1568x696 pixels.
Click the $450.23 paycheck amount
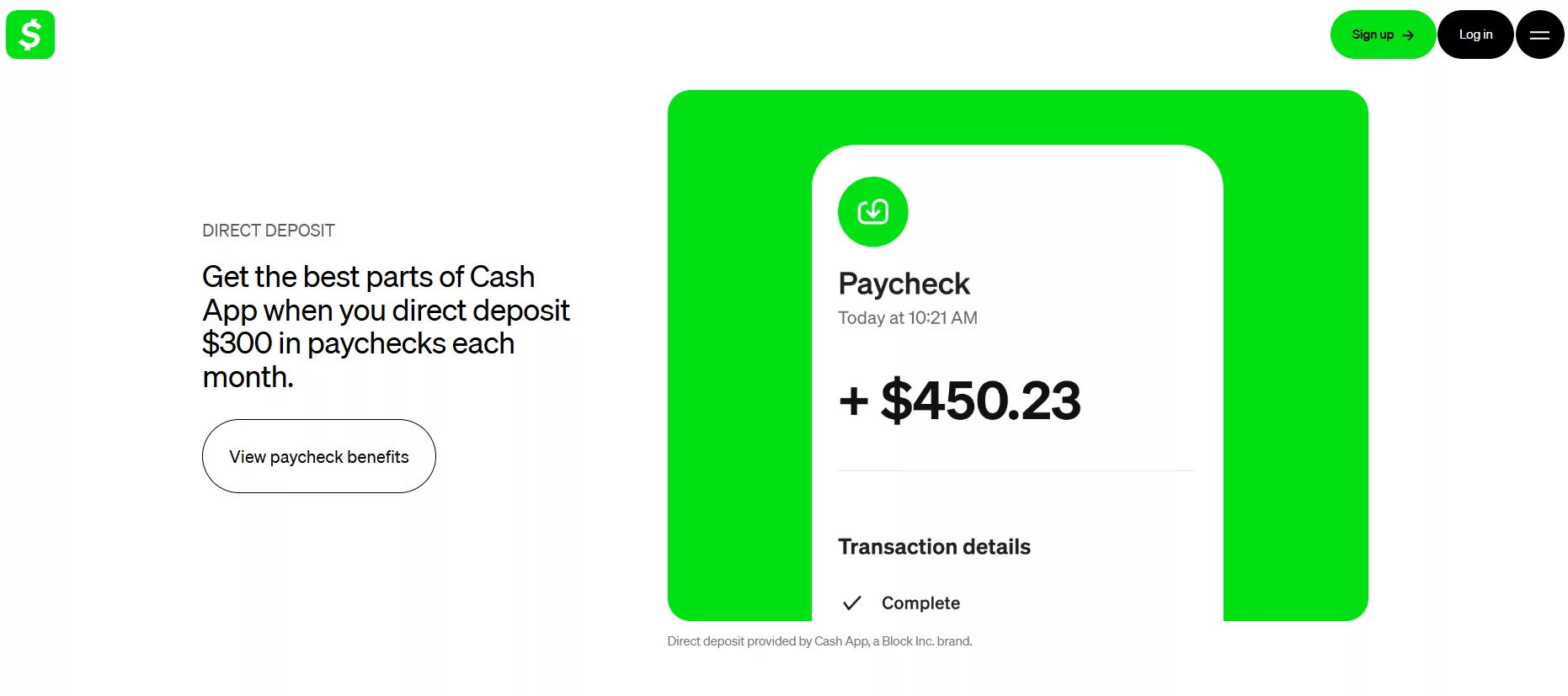(x=981, y=401)
